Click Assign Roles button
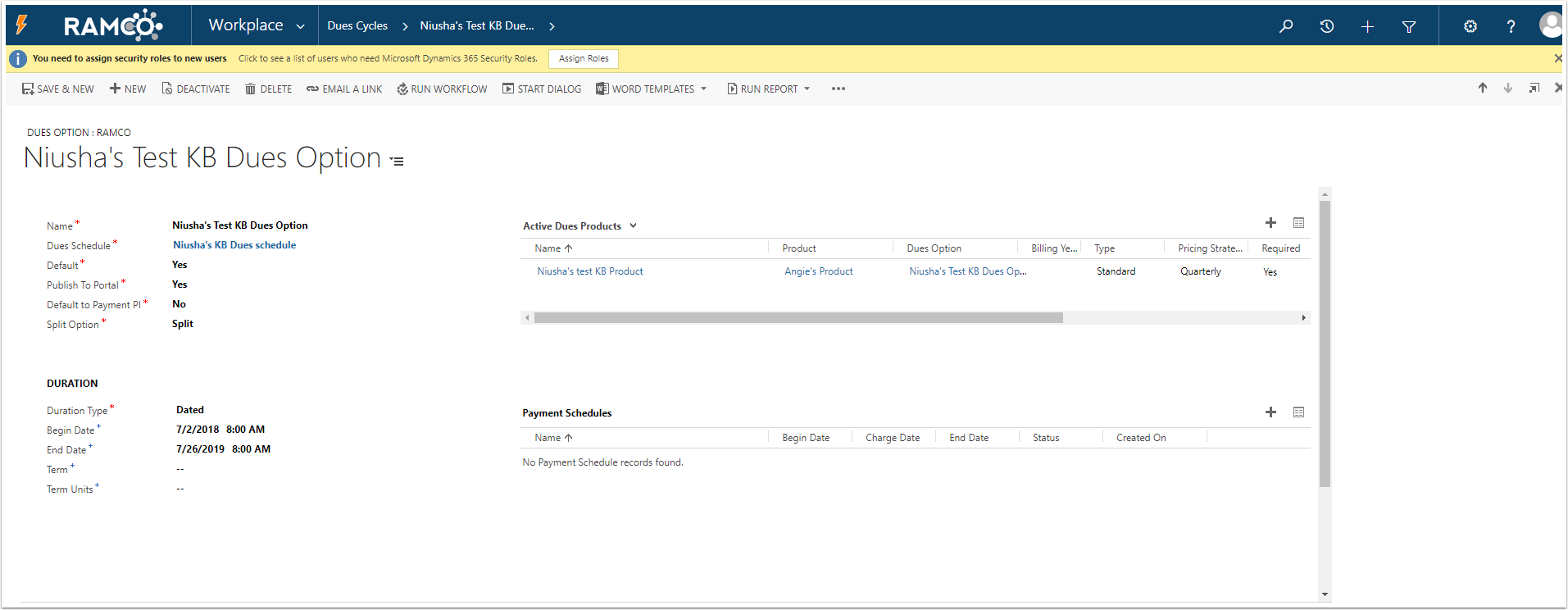This screenshot has width=1568, height=610. point(584,58)
